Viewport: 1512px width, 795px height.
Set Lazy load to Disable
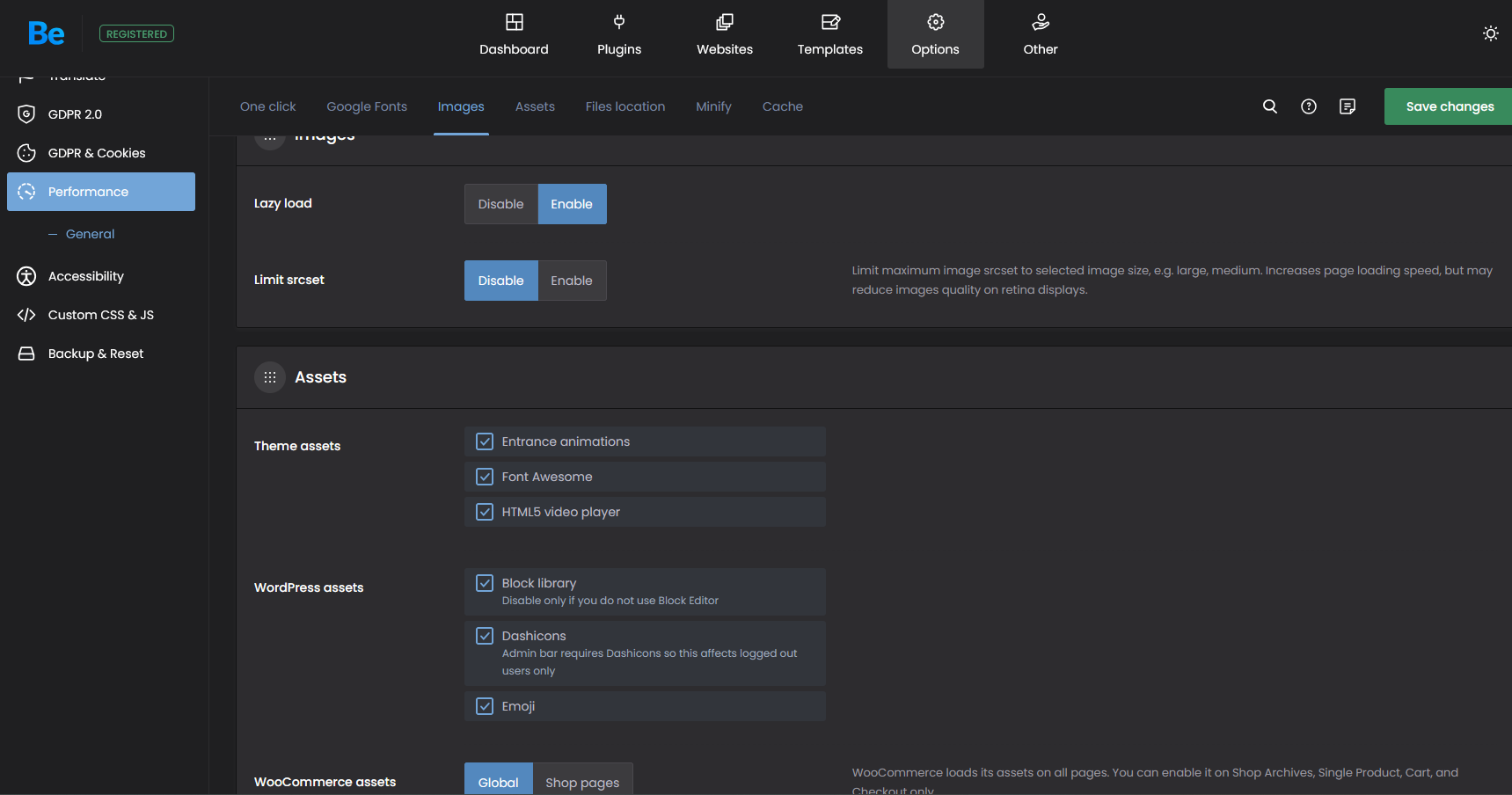pos(500,204)
